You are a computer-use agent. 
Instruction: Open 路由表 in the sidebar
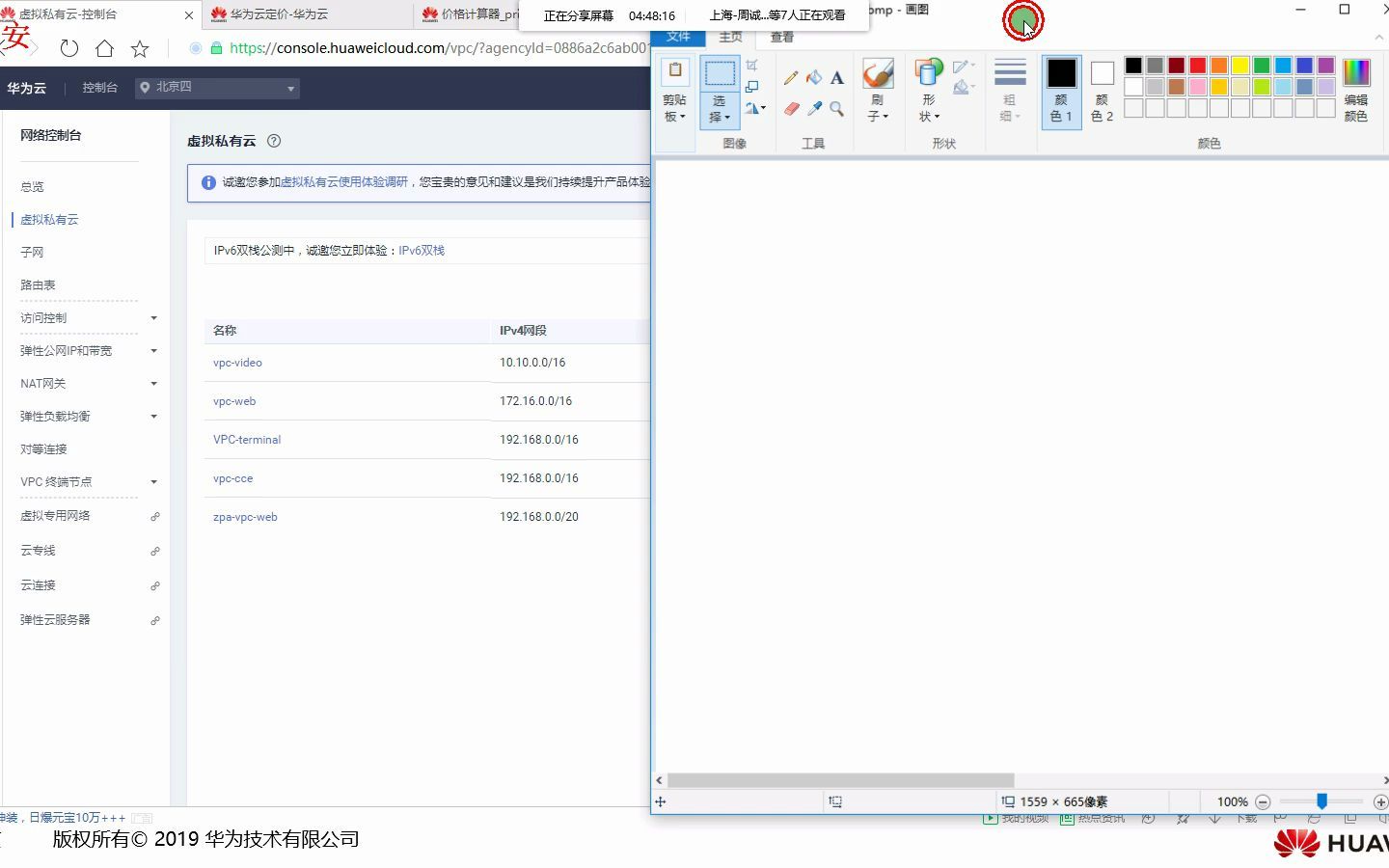pos(38,285)
